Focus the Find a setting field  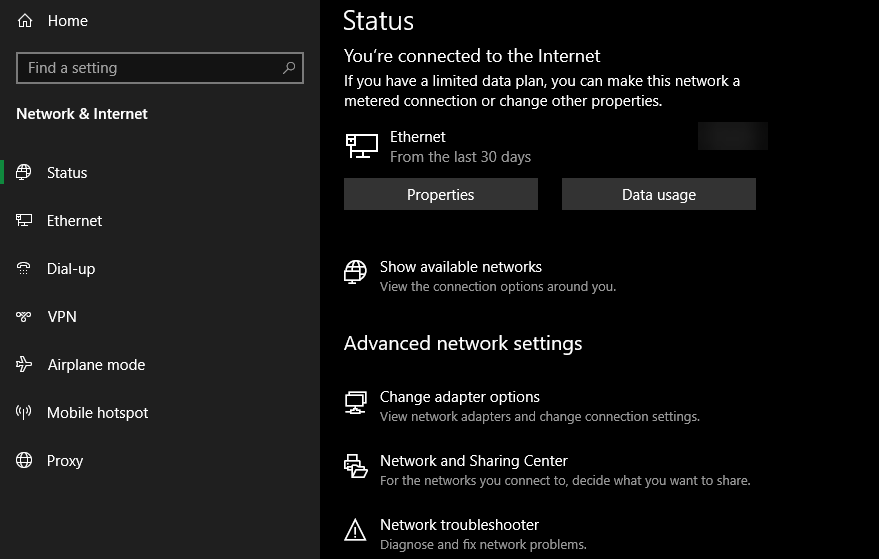tap(150, 68)
